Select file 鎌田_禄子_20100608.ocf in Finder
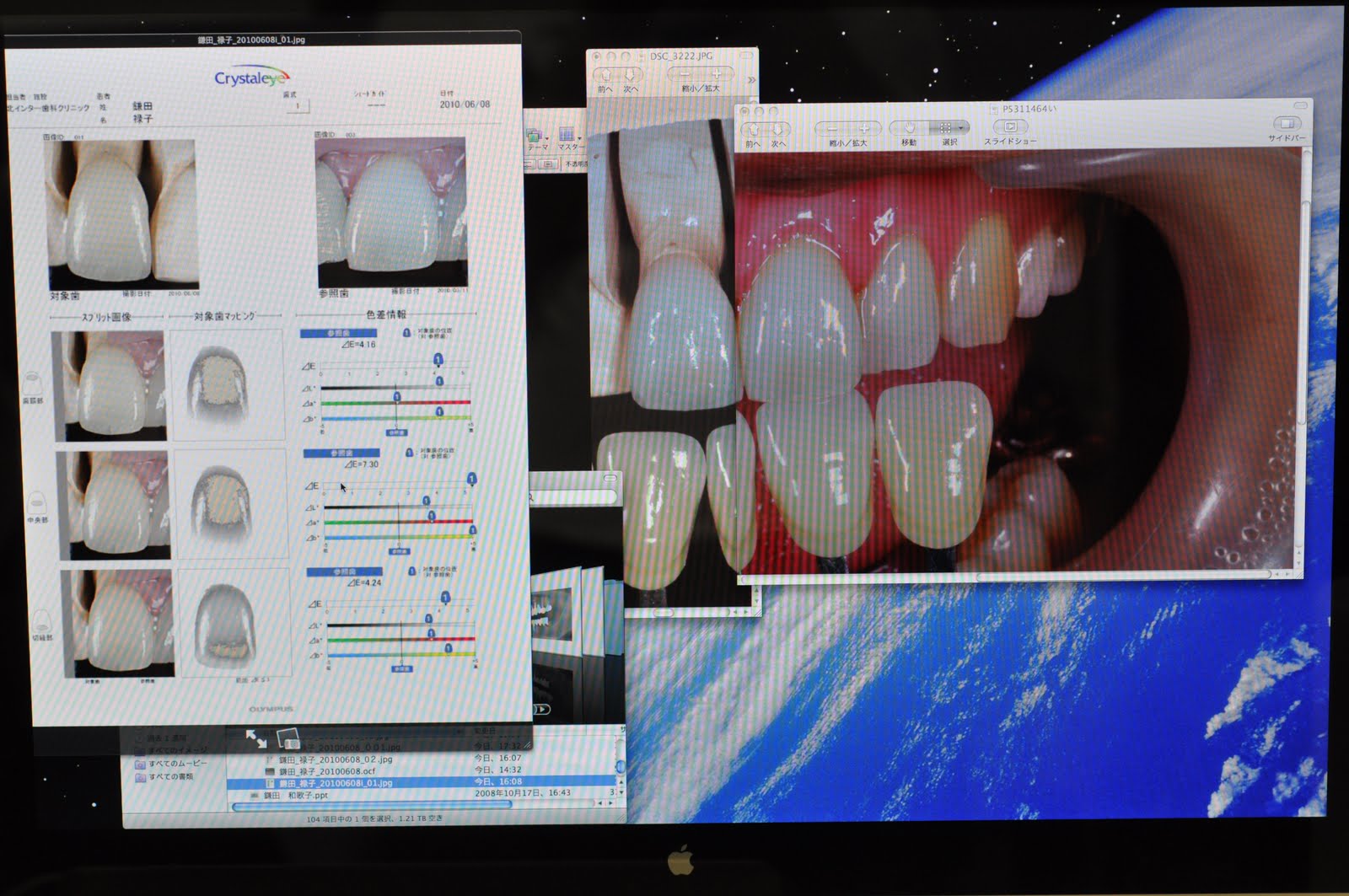The image size is (1349, 896). (327, 771)
